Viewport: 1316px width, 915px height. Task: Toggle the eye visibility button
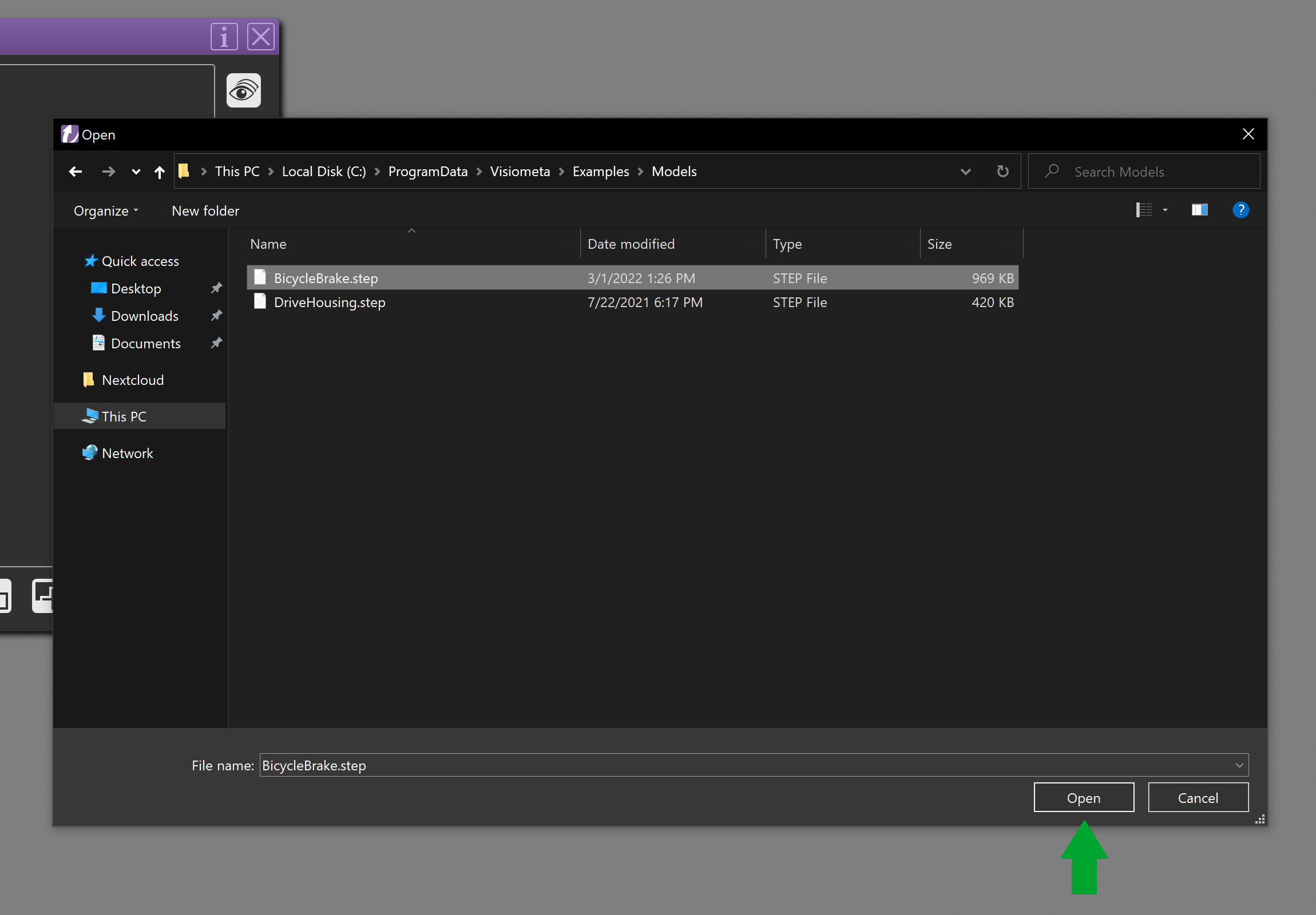[x=244, y=90]
